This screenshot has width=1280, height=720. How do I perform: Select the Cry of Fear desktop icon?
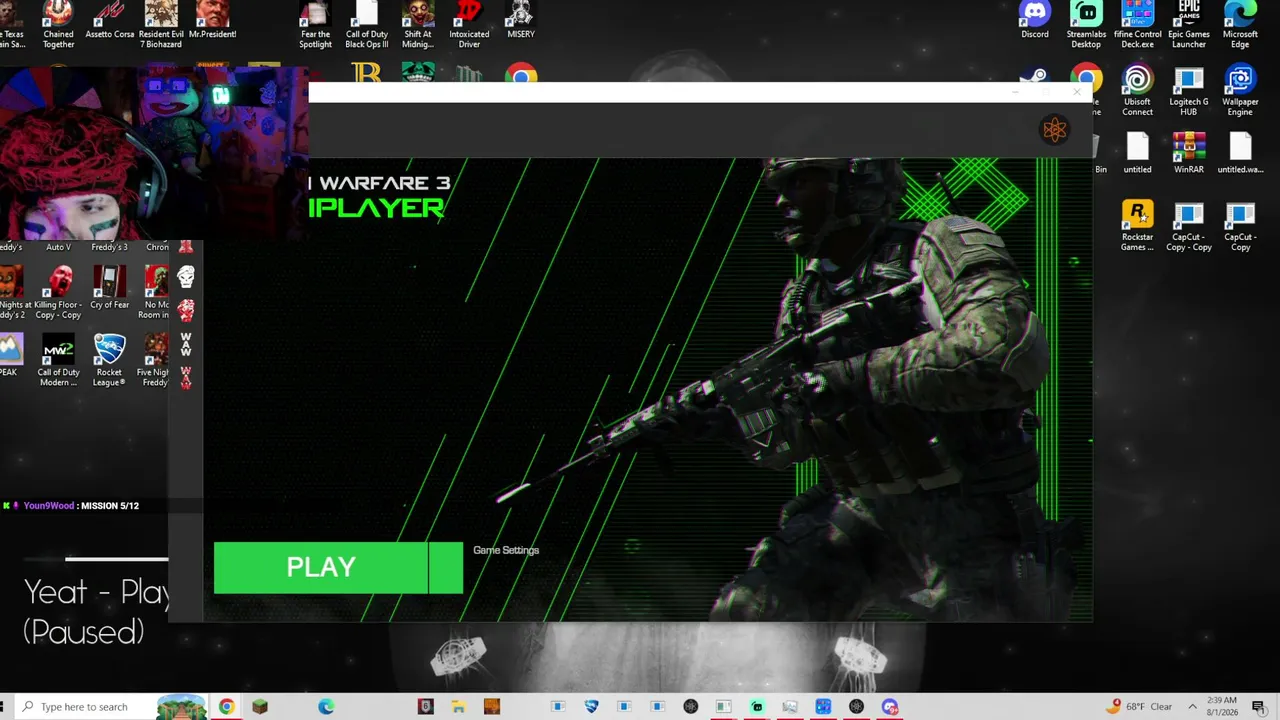110,288
